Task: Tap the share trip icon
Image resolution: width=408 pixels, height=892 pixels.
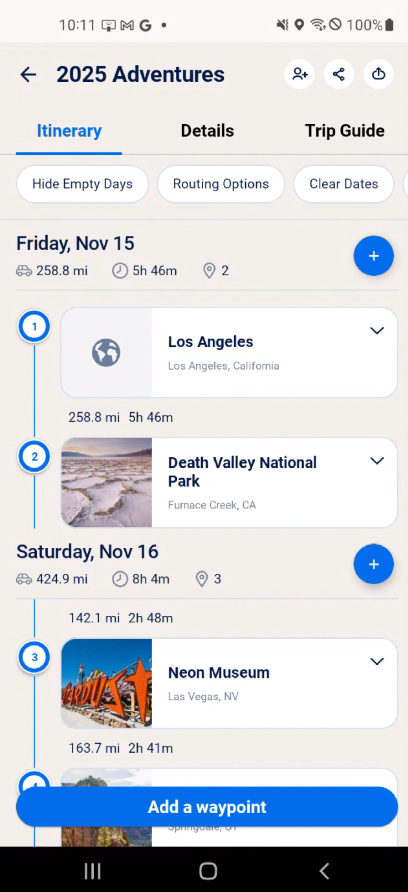Action: pyautogui.click(x=339, y=74)
